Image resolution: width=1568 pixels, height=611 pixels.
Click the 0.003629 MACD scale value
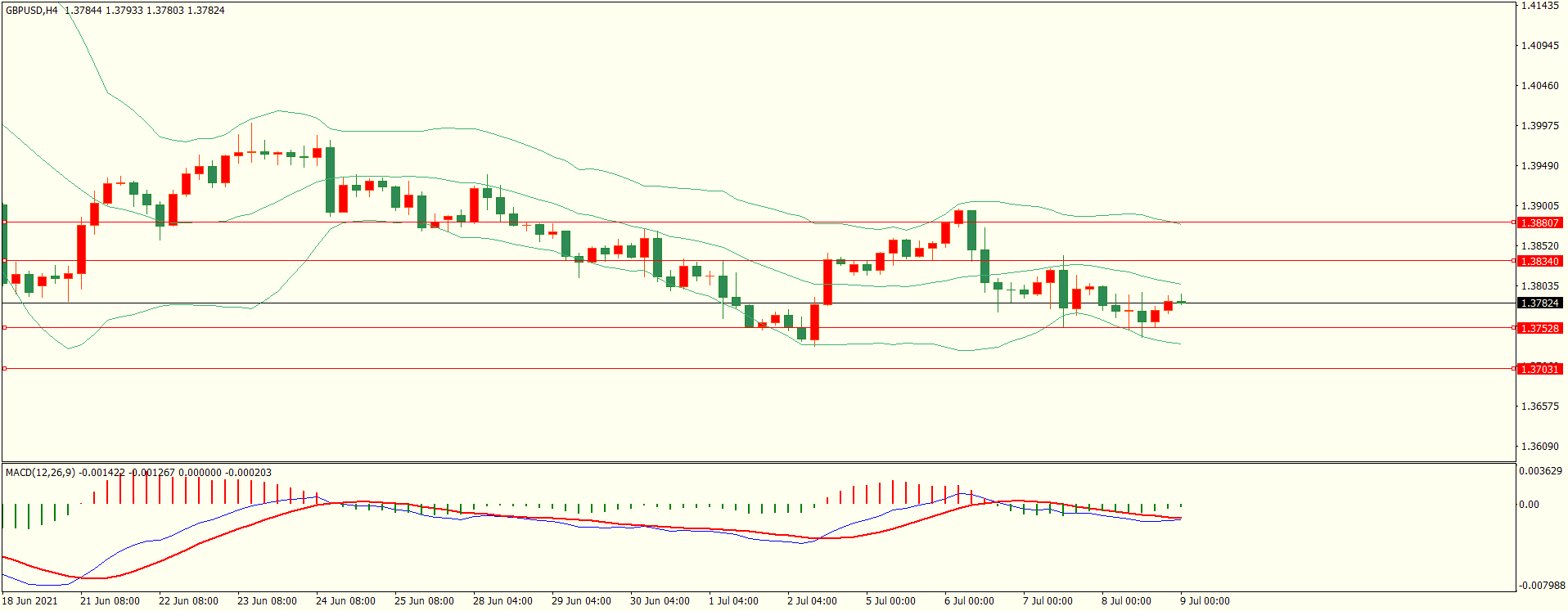click(x=1540, y=471)
